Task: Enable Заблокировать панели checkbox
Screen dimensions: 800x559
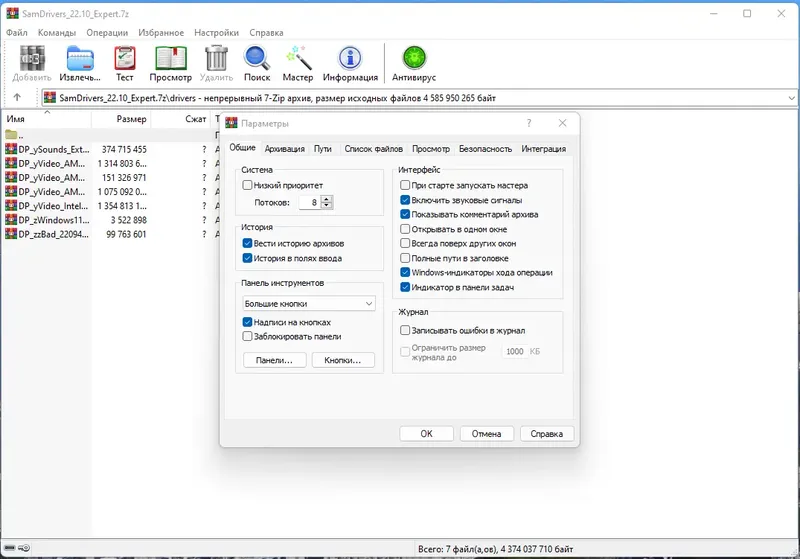Action: 247,336
